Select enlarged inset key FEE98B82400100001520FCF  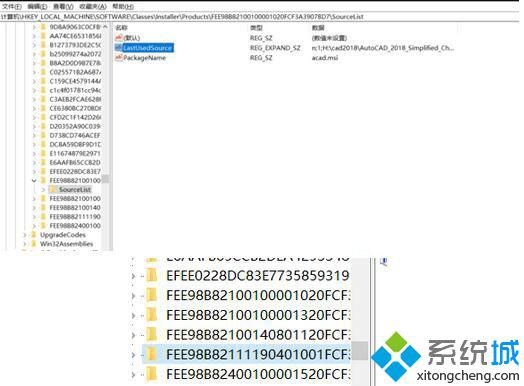click(x=258, y=374)
